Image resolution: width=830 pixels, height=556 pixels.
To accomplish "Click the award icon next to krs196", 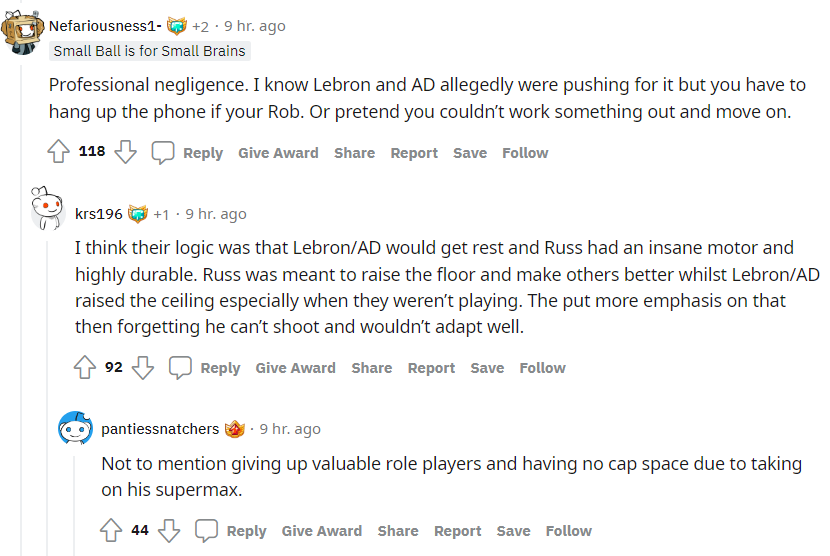I will pyautogui.click(x=138, y=214).
